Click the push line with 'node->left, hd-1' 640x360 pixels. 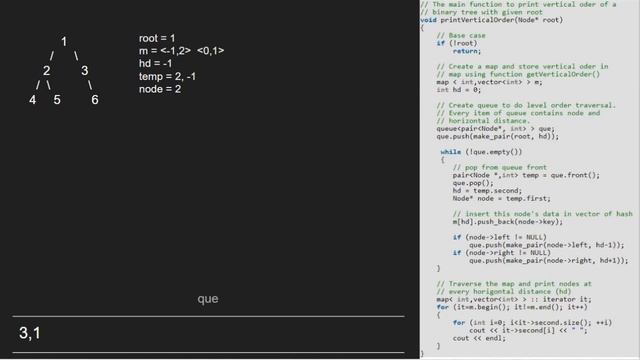(547, 245)
